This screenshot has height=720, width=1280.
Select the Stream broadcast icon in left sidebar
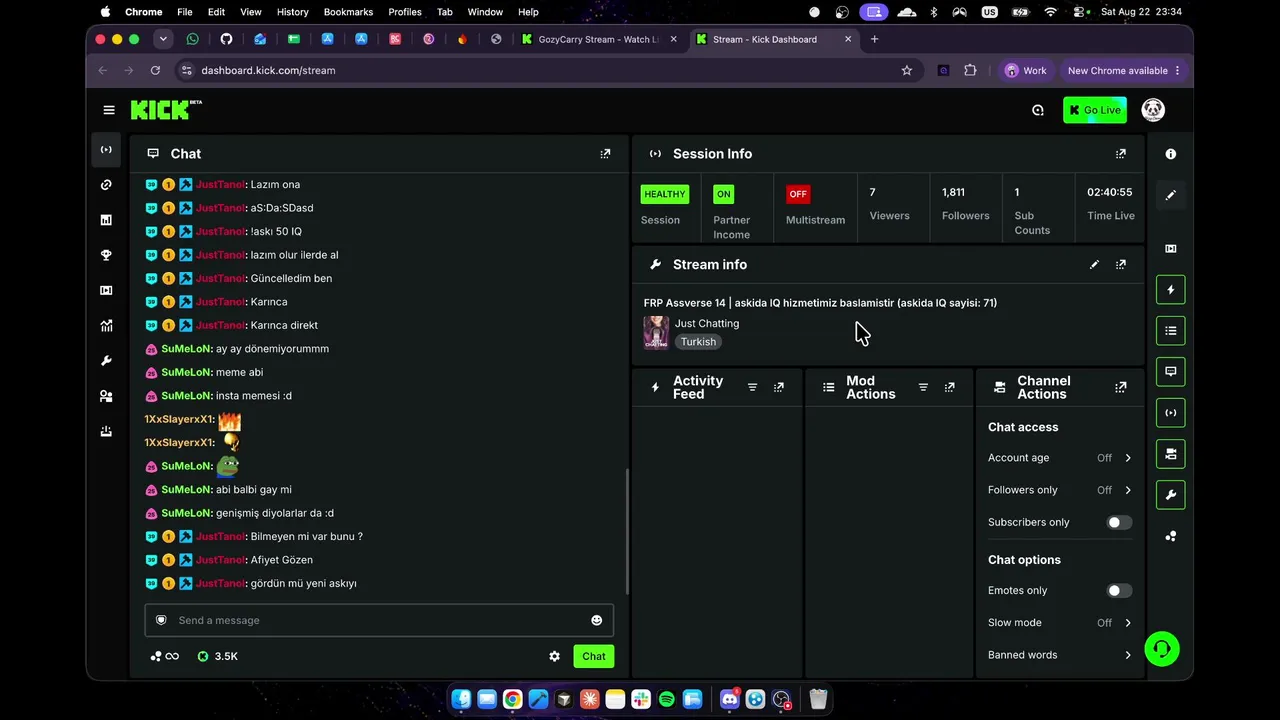click(x=106, y=150)
